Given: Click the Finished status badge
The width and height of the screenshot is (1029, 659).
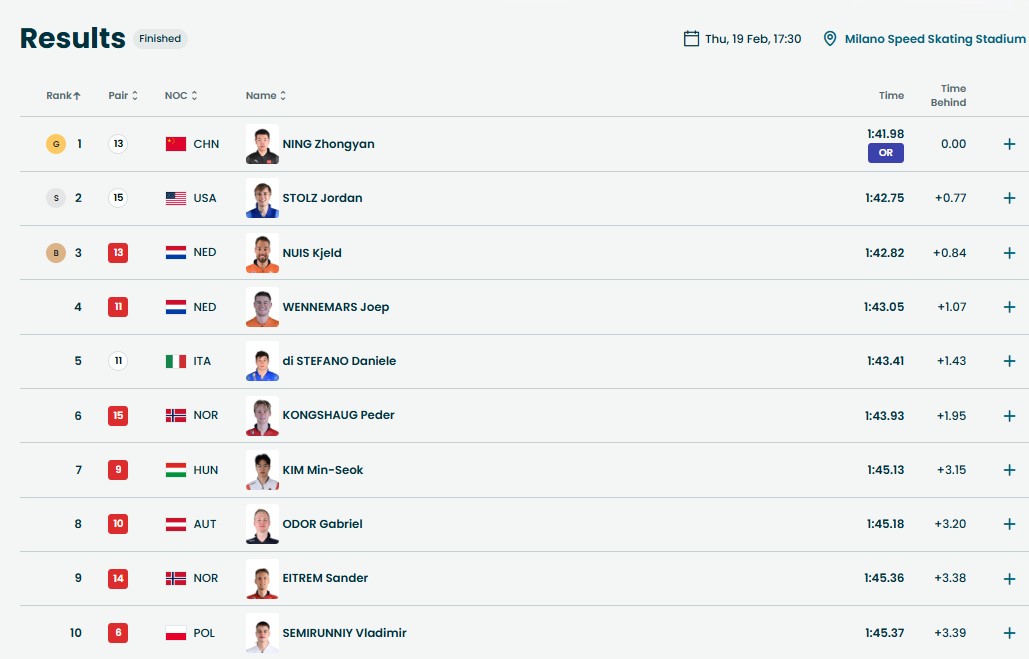Looking at the screenshot, I should click(160, 39).
